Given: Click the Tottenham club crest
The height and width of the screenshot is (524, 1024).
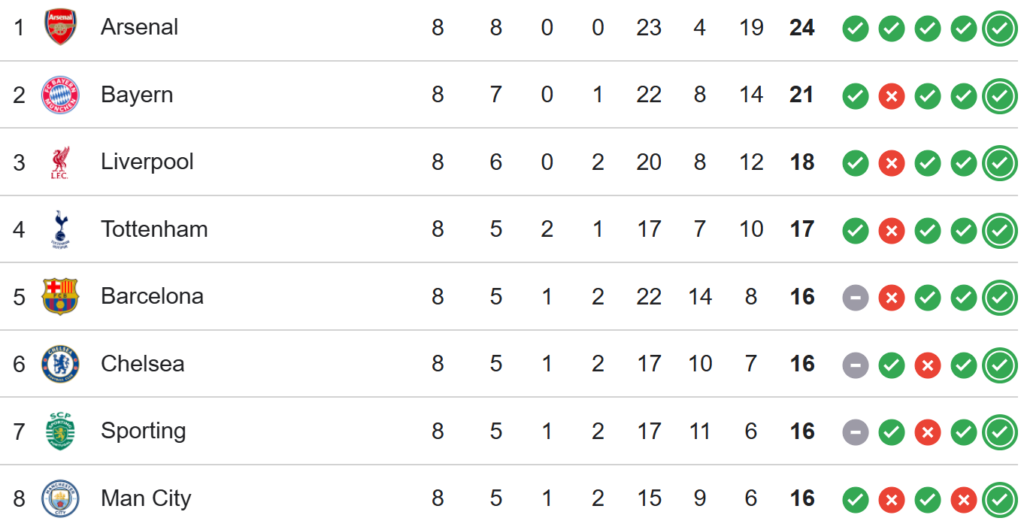Looking at the screenshot, I should pos(60,229).
